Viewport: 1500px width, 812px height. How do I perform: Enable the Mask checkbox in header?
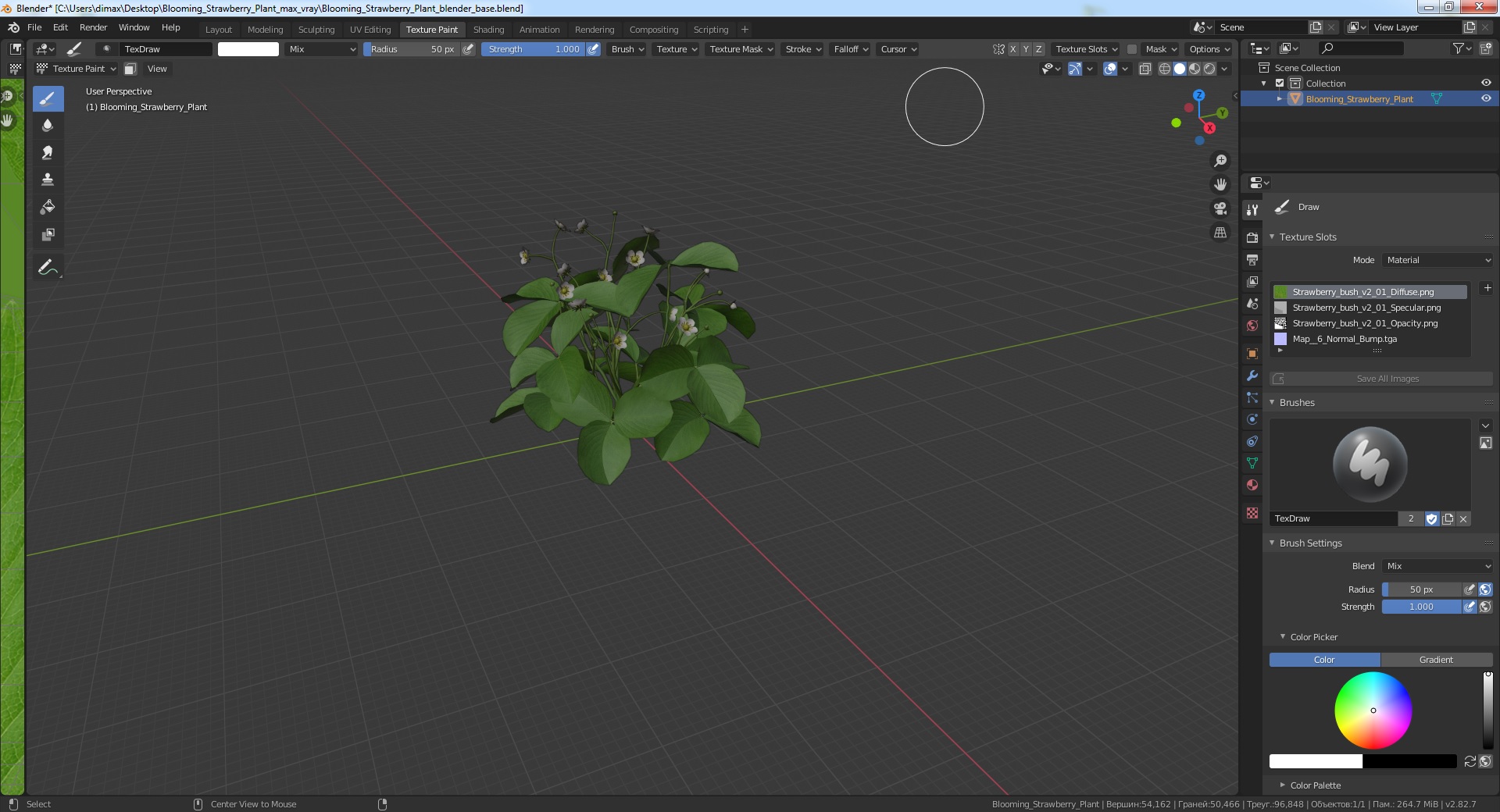(x=1131, y=49)
